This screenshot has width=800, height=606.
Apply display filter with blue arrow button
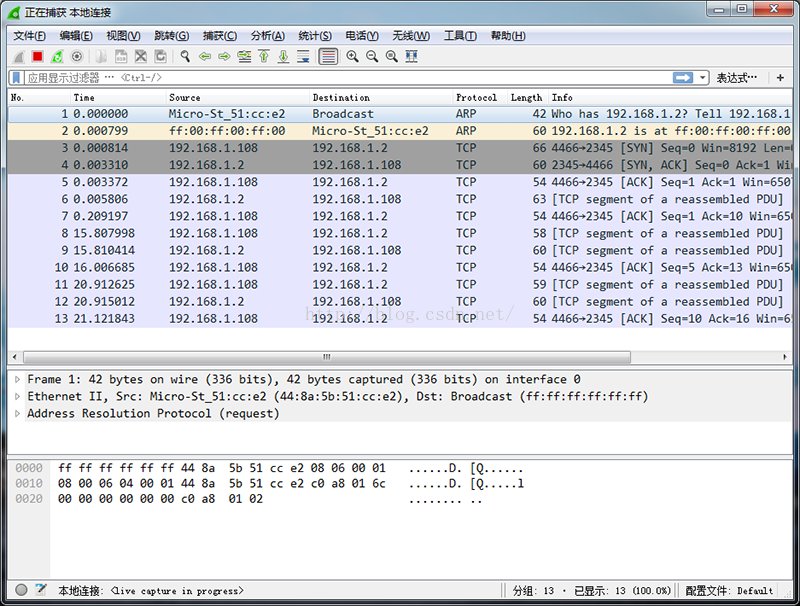coord(683,78)
